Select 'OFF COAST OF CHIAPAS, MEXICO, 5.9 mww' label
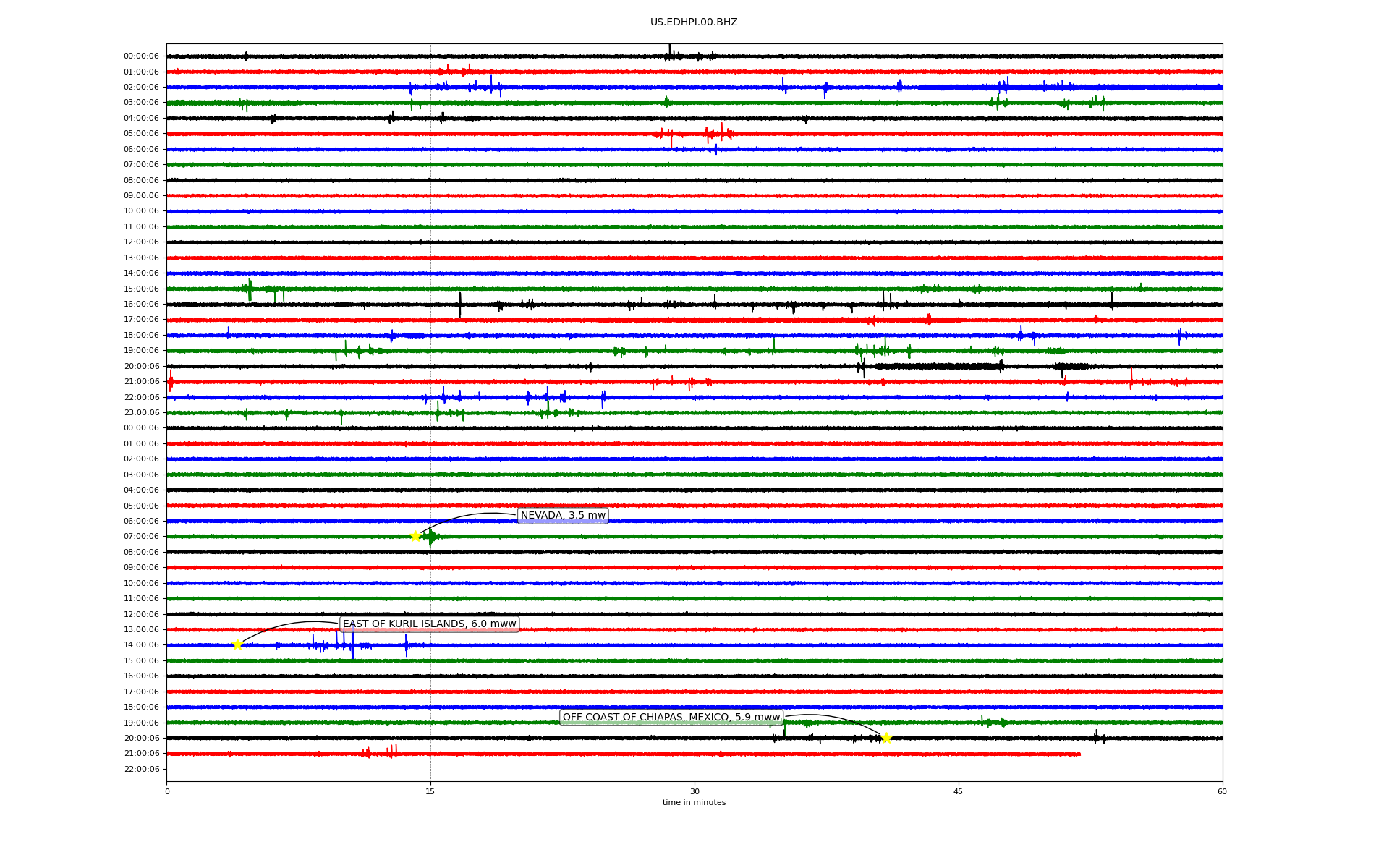Viewport: 1389px width, 868px height. tap(671, 718)
